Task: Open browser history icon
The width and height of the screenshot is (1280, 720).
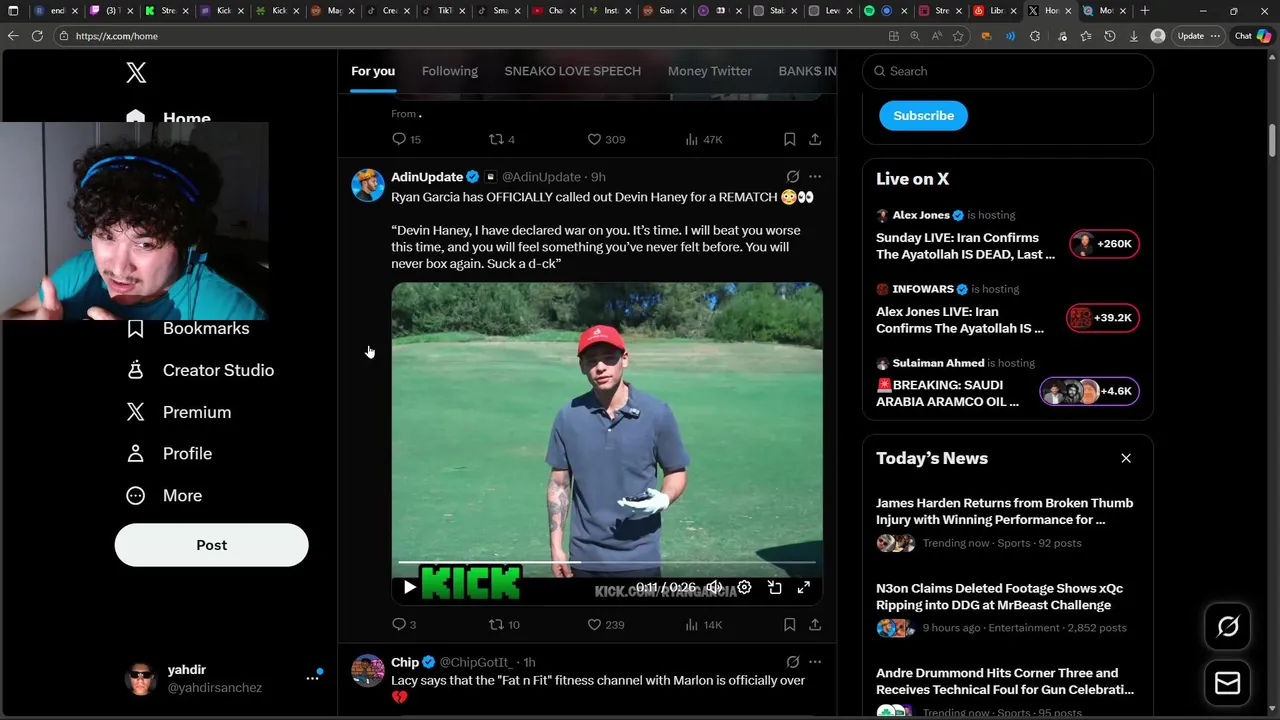Action: pos(1110,36)
